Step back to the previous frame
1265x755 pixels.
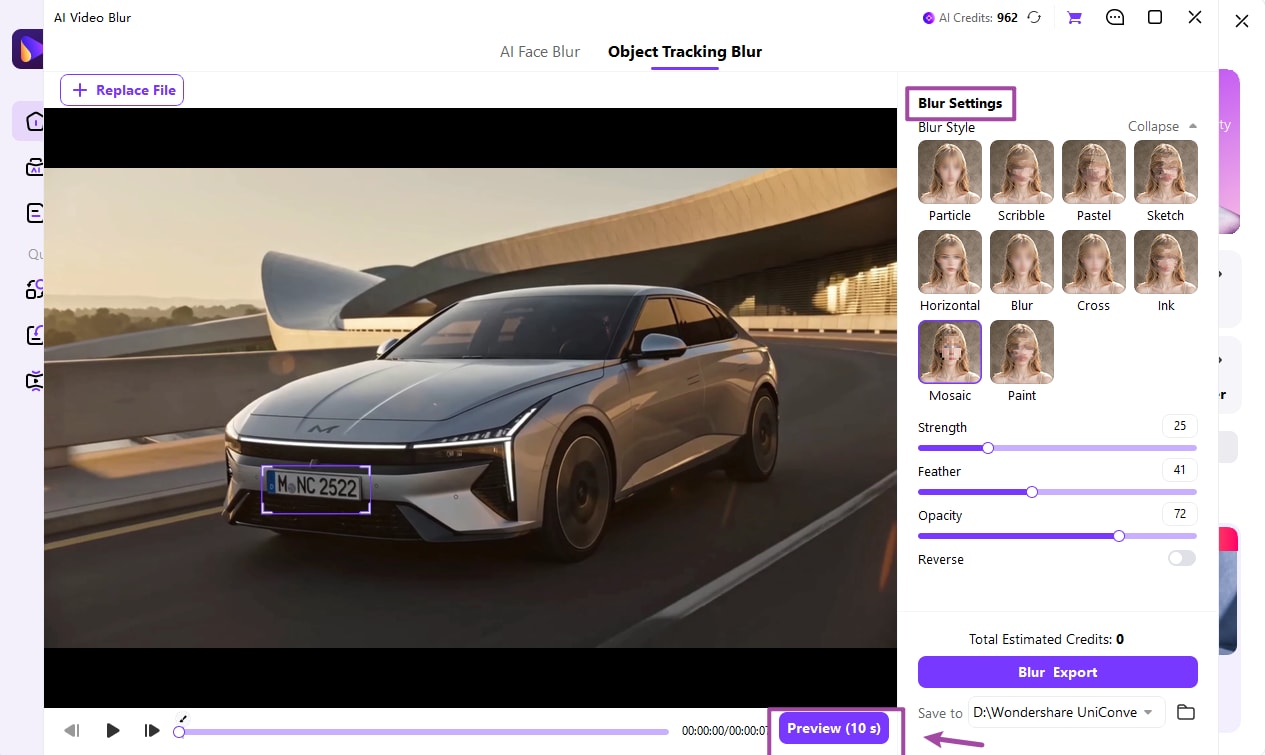click(x=72, y=731)
